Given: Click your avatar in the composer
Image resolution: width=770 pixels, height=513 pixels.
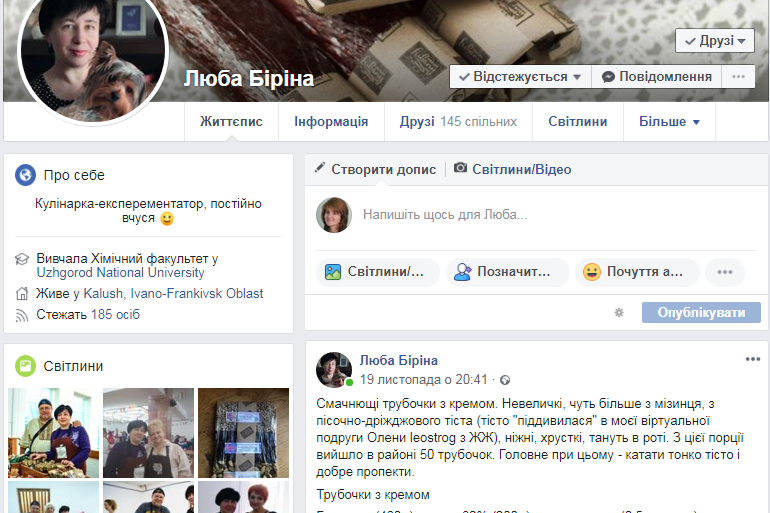Looking at the screenshot, I should [x=334, y=215].
